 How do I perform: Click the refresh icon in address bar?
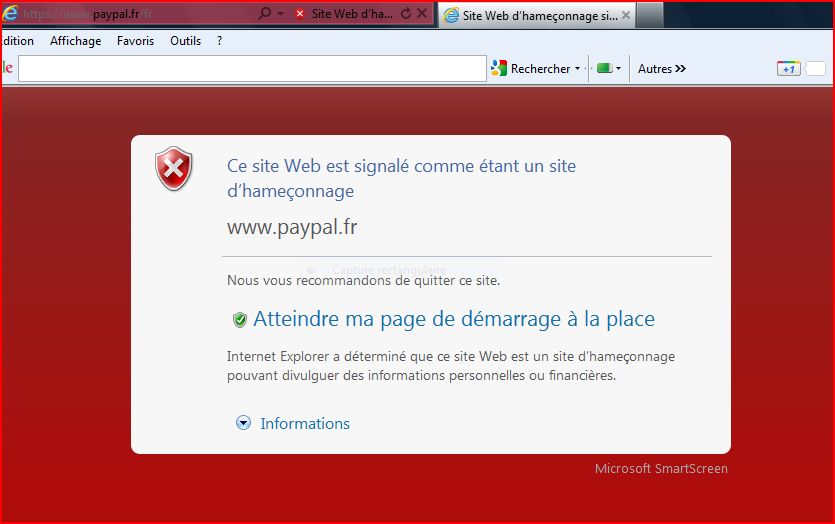coord(406,13)
